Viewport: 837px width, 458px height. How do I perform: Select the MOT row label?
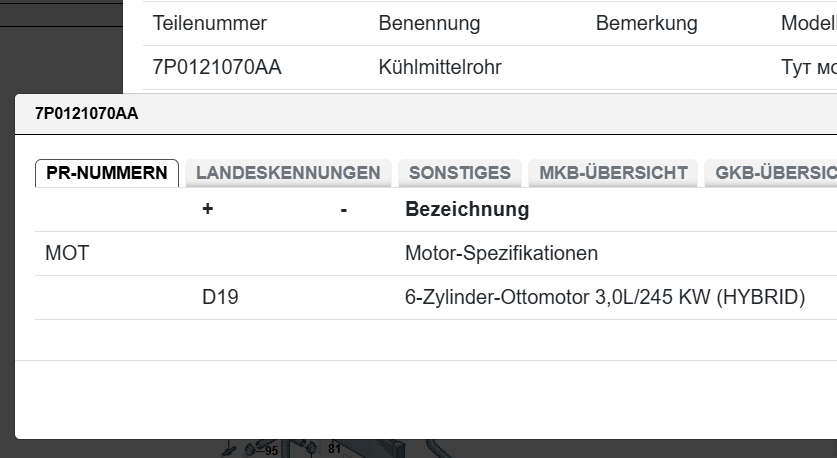pyautogui.click(x=67, y=254)
